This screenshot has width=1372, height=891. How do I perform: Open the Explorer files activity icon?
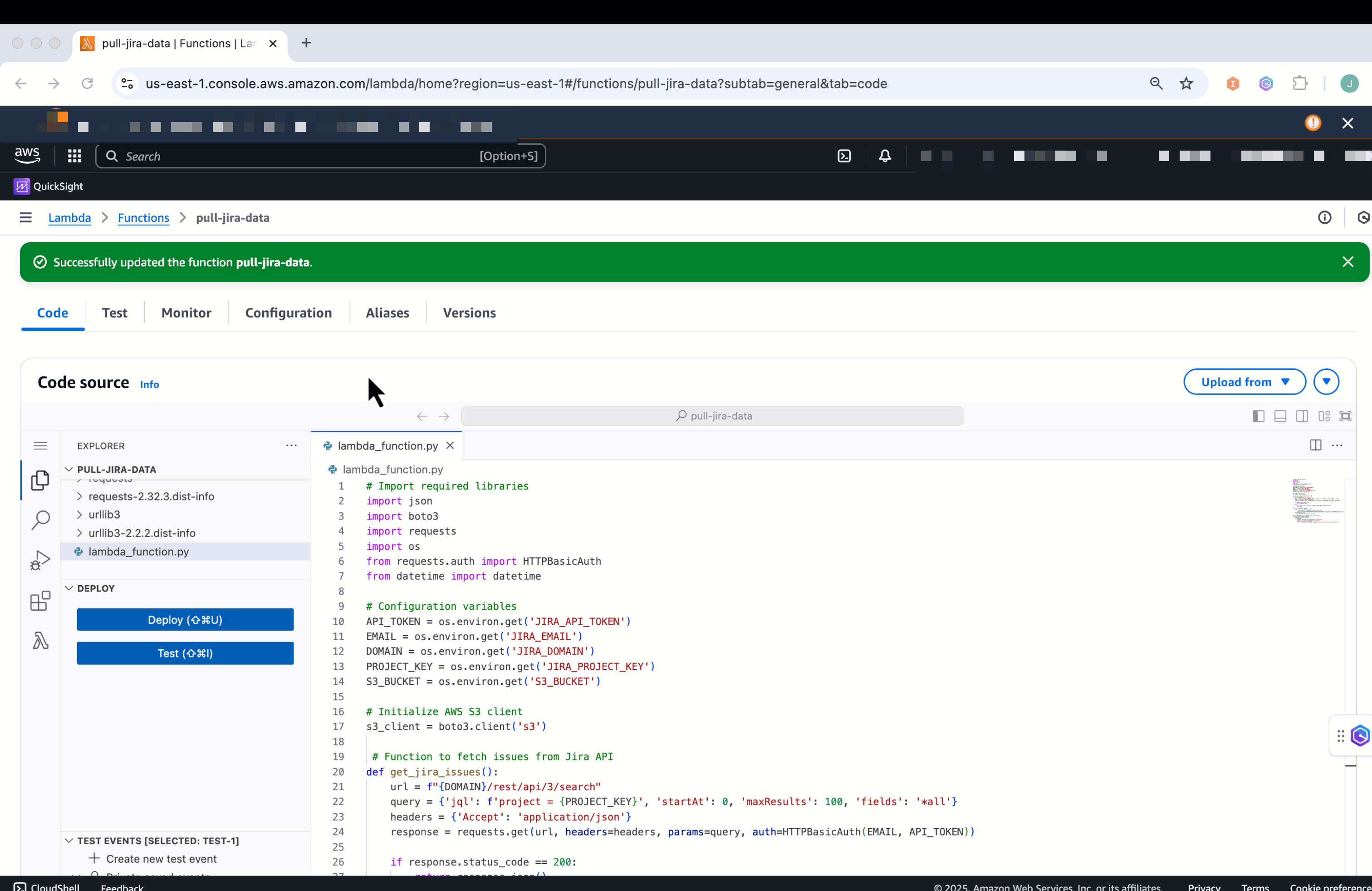pos(40,480)
